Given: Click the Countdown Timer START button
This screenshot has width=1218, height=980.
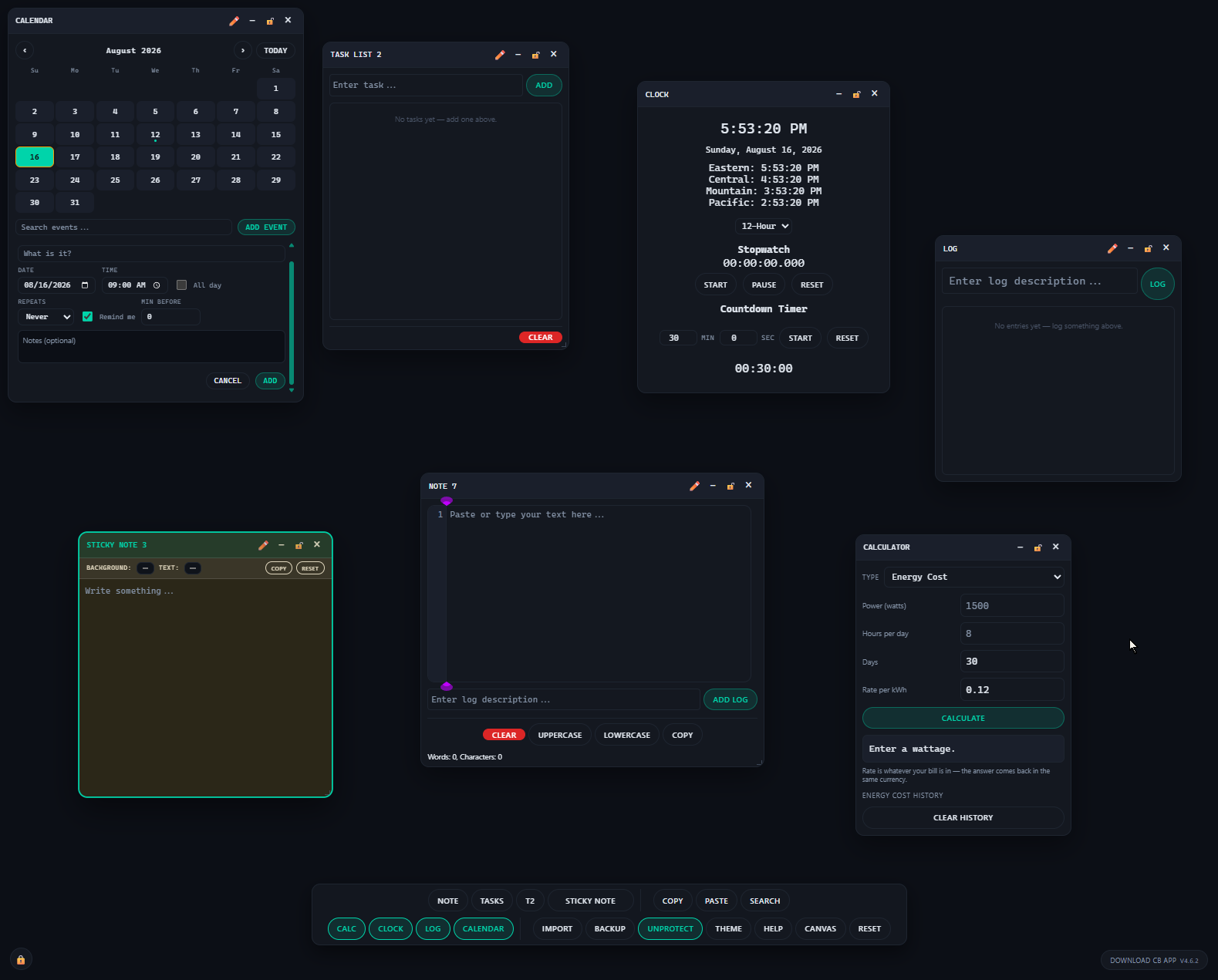Looking at the screenshot, I should pyautogui.click(x=800, y=338).
